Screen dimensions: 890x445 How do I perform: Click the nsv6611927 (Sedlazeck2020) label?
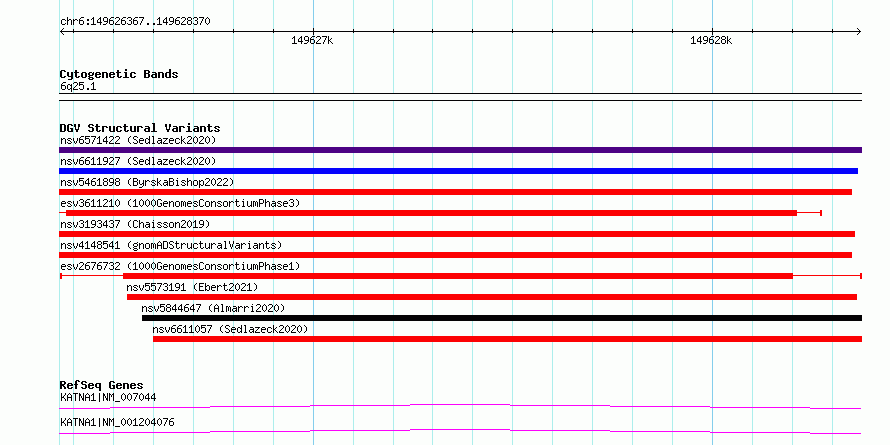pyautogui.click(x=138, y=161)
